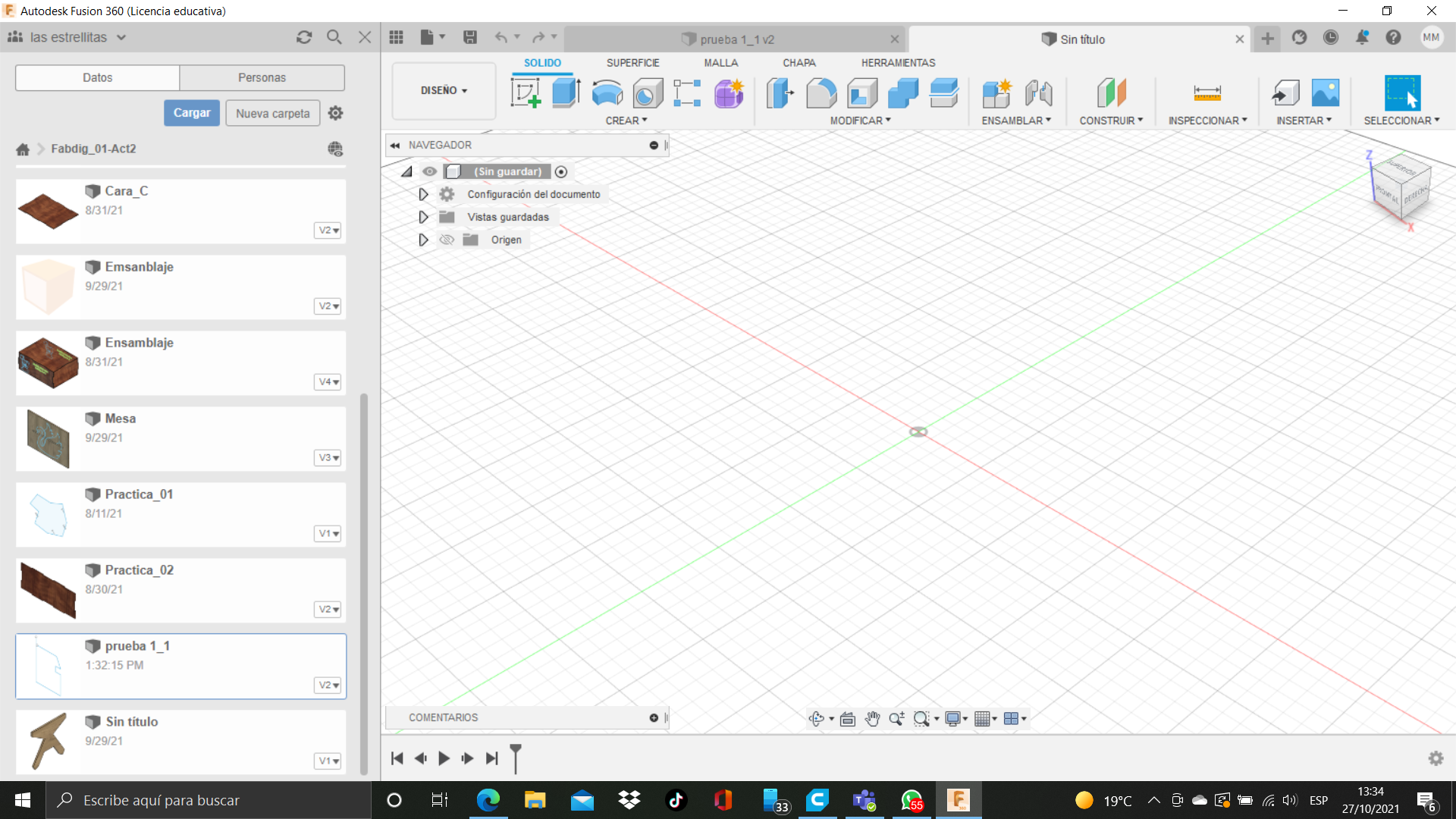Click the Cargar button
The image size is (1456, 819).
(x=192, y=113)
